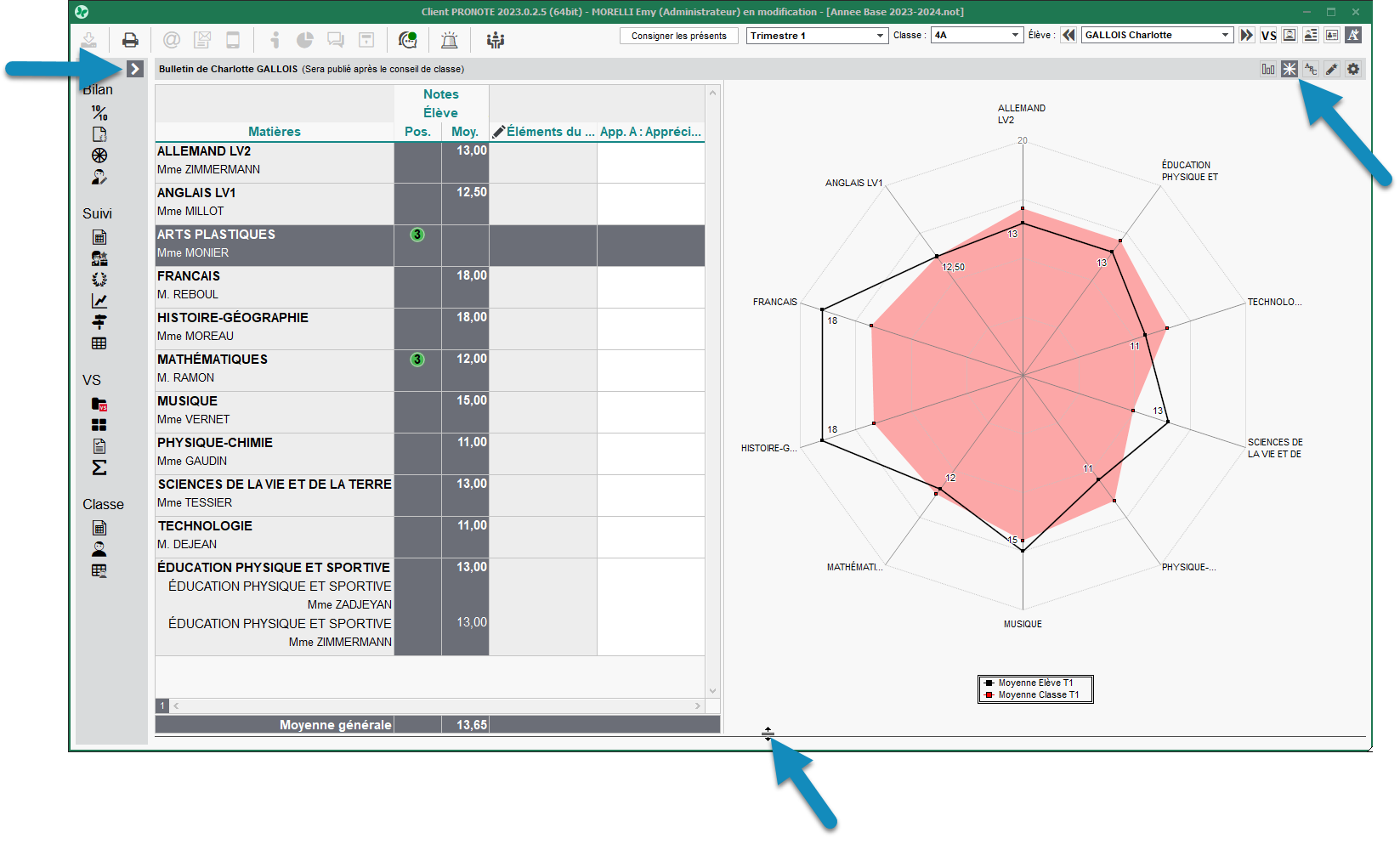This screenshot has width=1400, height=850.
Task: Click the appreciation cell for ALLEMAND LV2
Action: (651, 162)
